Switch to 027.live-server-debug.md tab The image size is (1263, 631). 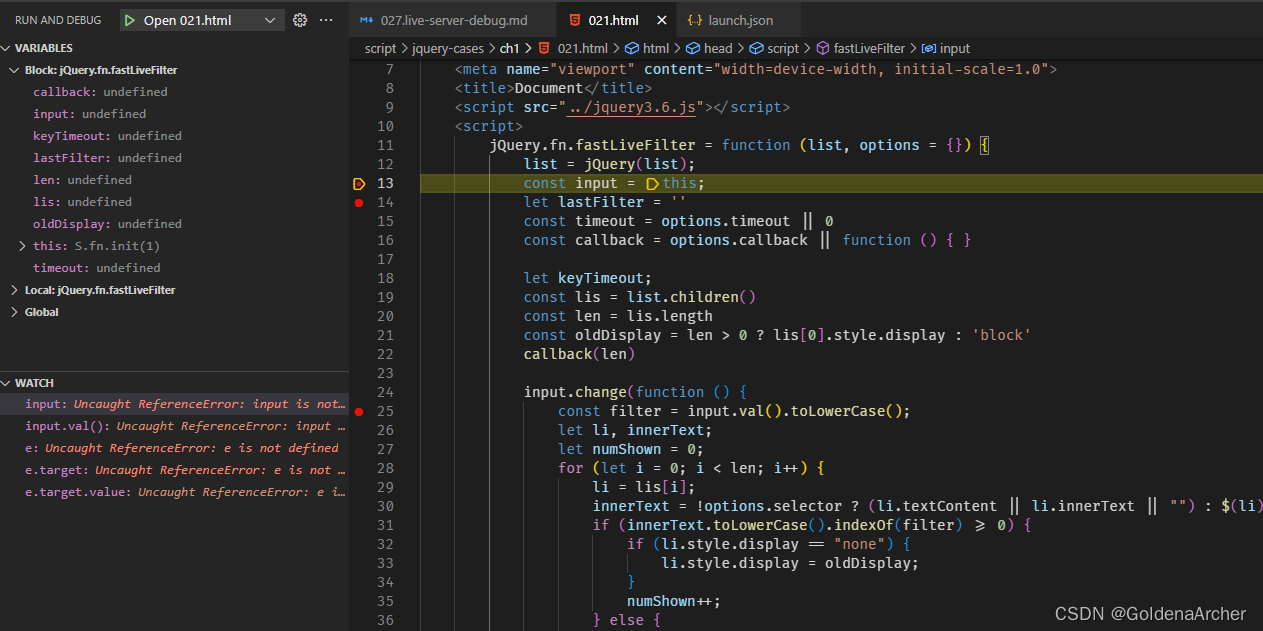pos(454,20)
